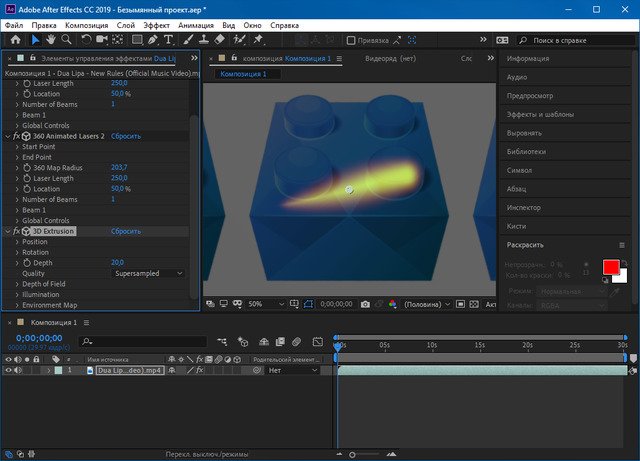Click the red foreground color swatch
This screenshot has height=461, width=640.
[610, 267]
